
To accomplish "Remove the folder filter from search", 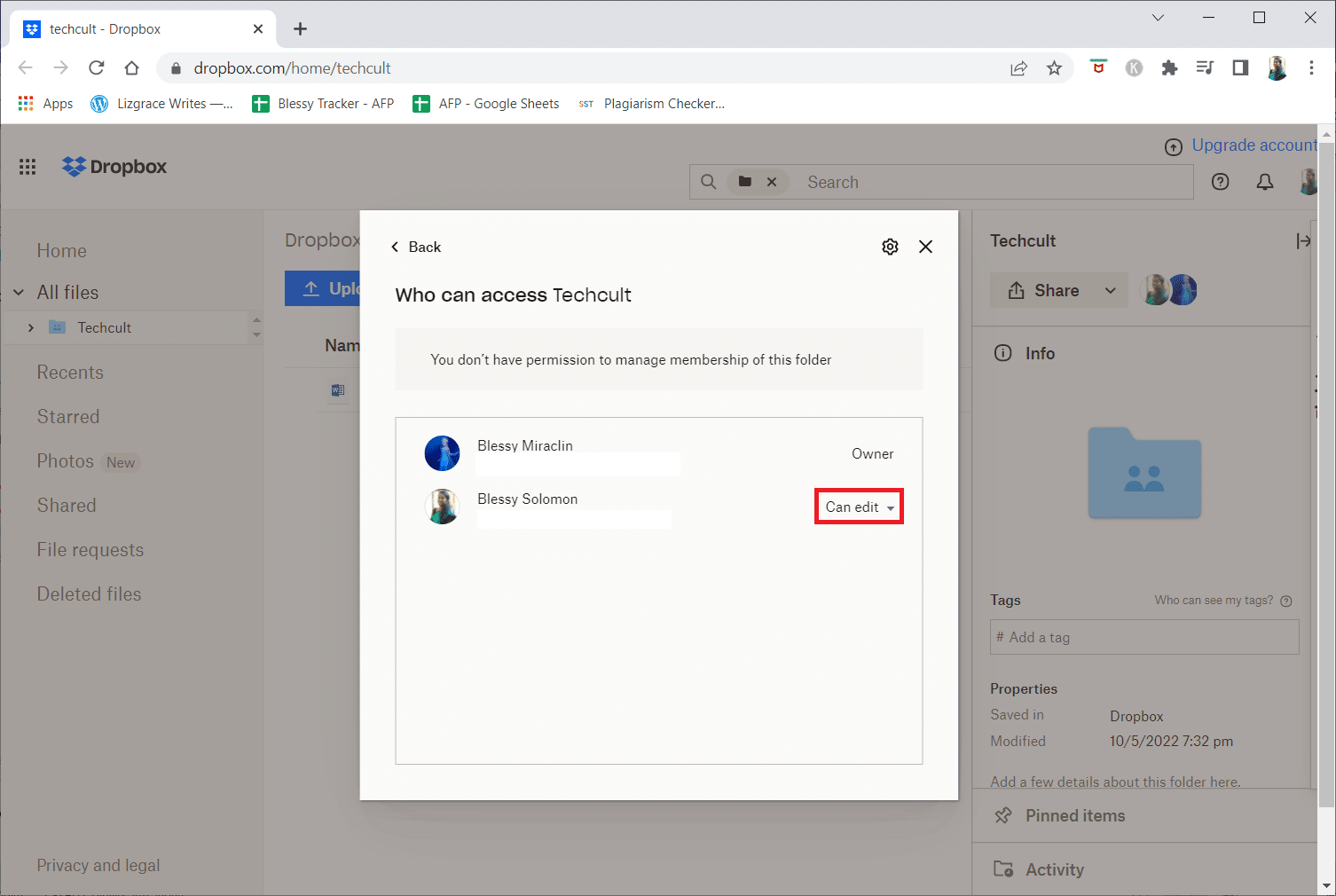I will point(772,182).
